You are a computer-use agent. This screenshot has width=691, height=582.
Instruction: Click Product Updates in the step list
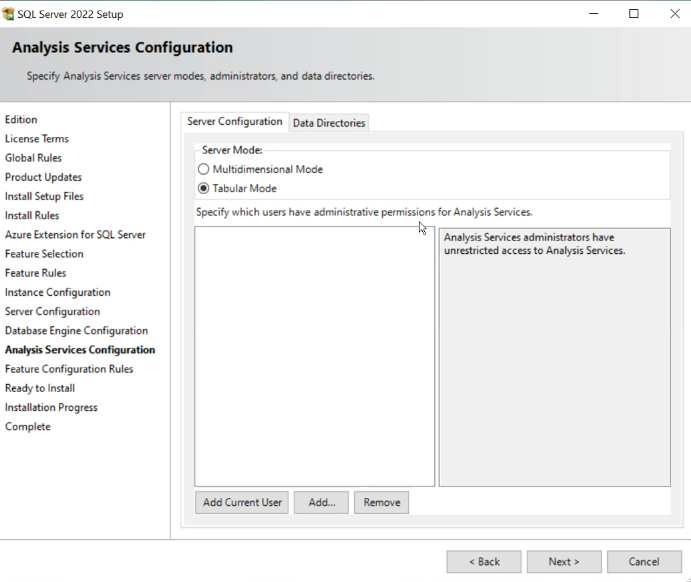coord(44,177)
